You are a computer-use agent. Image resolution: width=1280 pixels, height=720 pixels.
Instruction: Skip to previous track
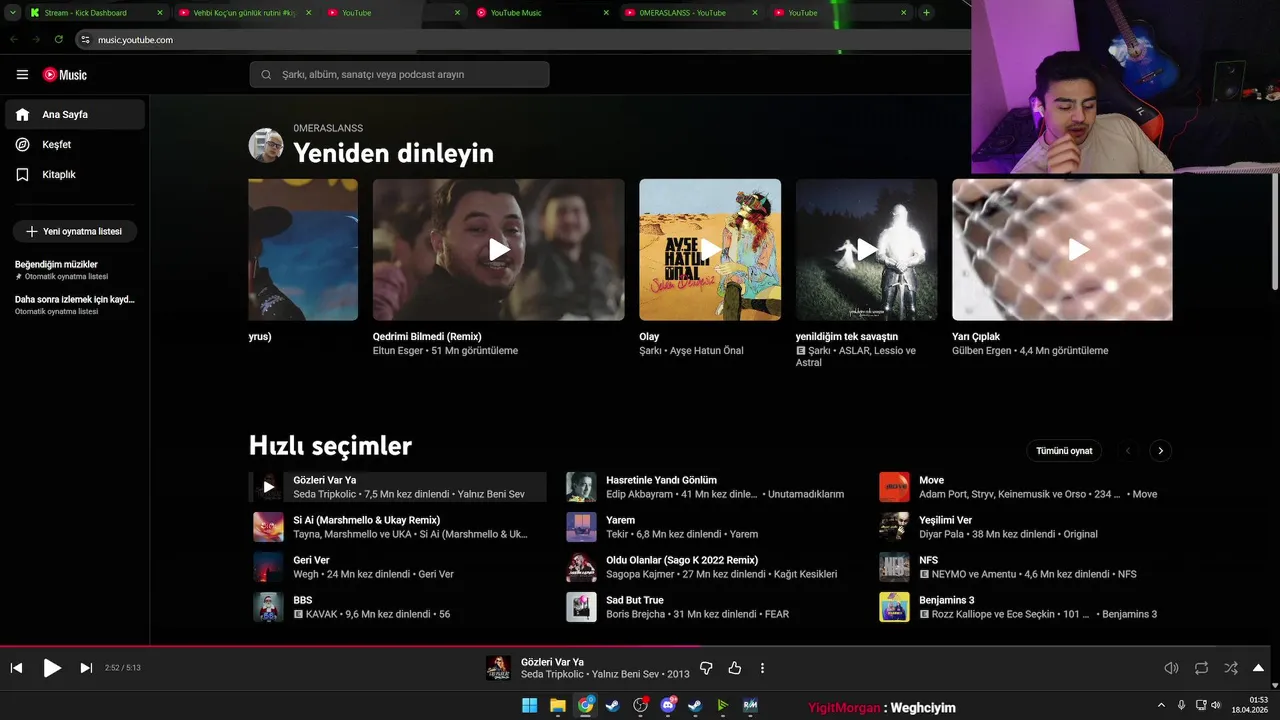click(x=17, y=668)
